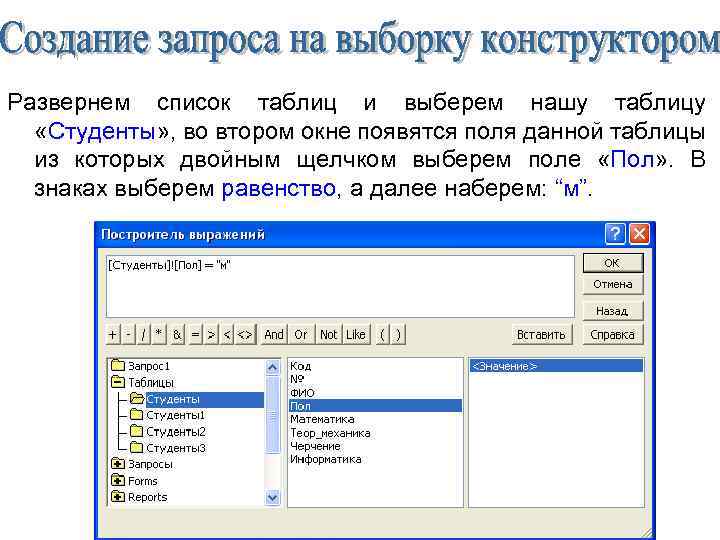Close the Построитель выражений dialog
The image size is (720, 540).
click(x=639, y=234)
